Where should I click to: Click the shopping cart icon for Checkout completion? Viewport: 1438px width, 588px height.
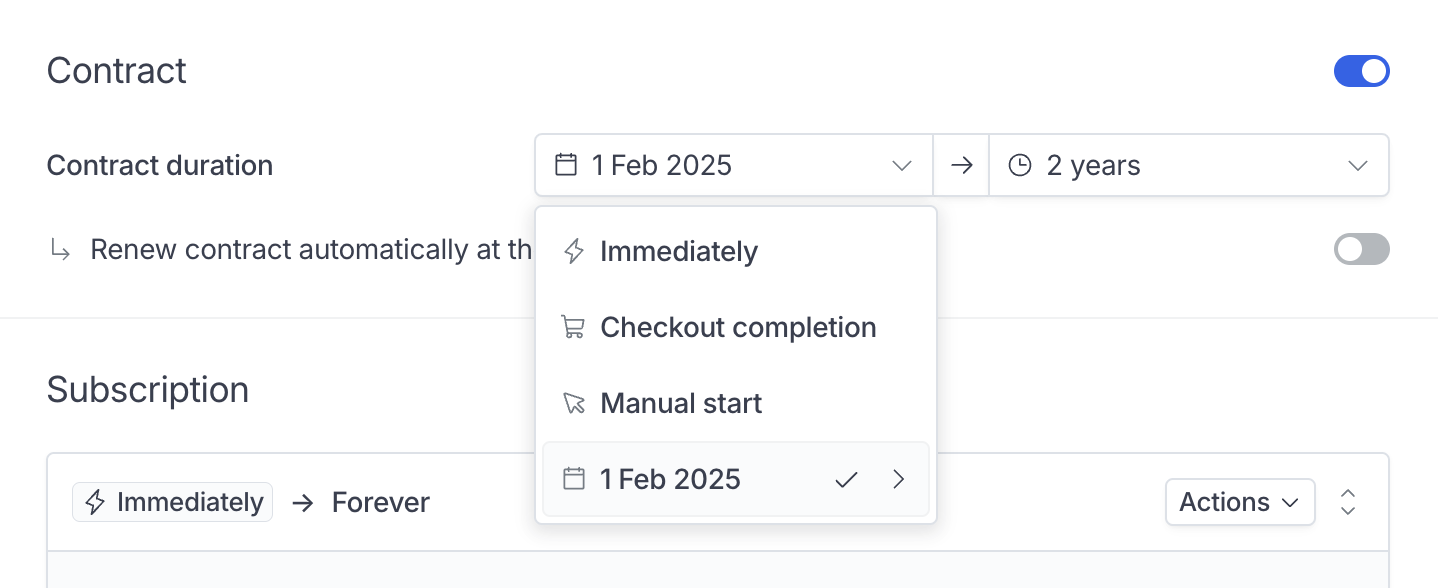573,327
